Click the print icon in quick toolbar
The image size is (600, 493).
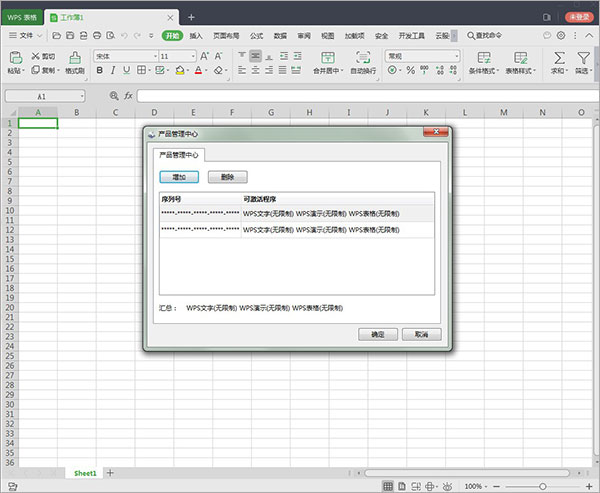[97, 36]
